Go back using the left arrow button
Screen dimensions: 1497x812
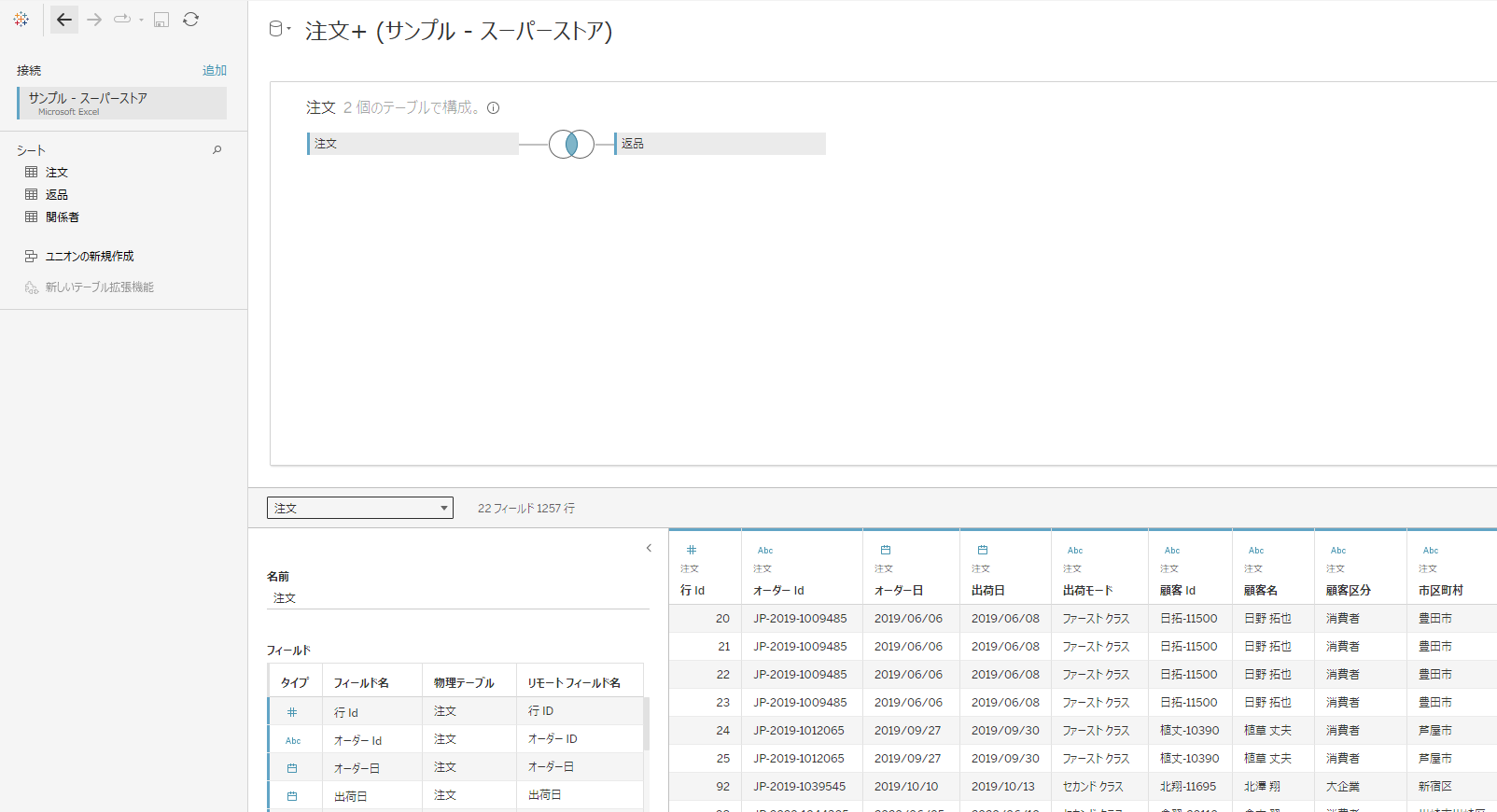(x=63, y=20)
